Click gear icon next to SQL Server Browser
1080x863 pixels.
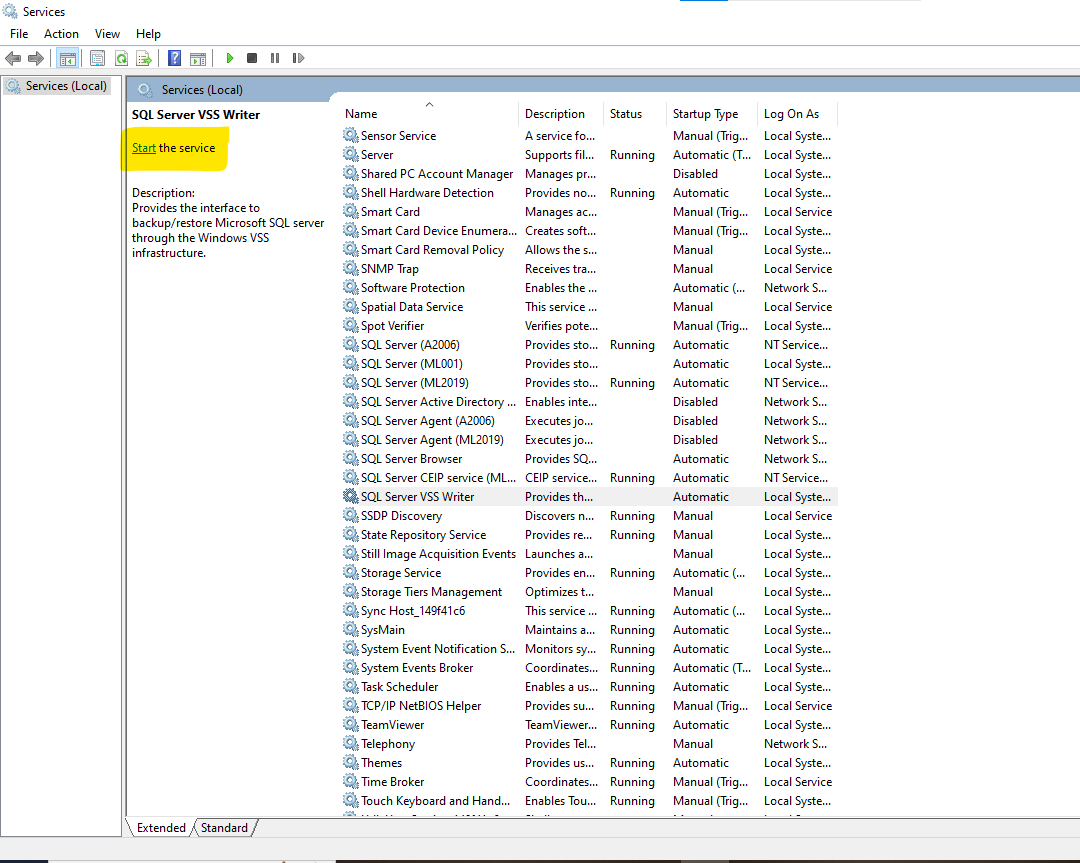(351, 458)
